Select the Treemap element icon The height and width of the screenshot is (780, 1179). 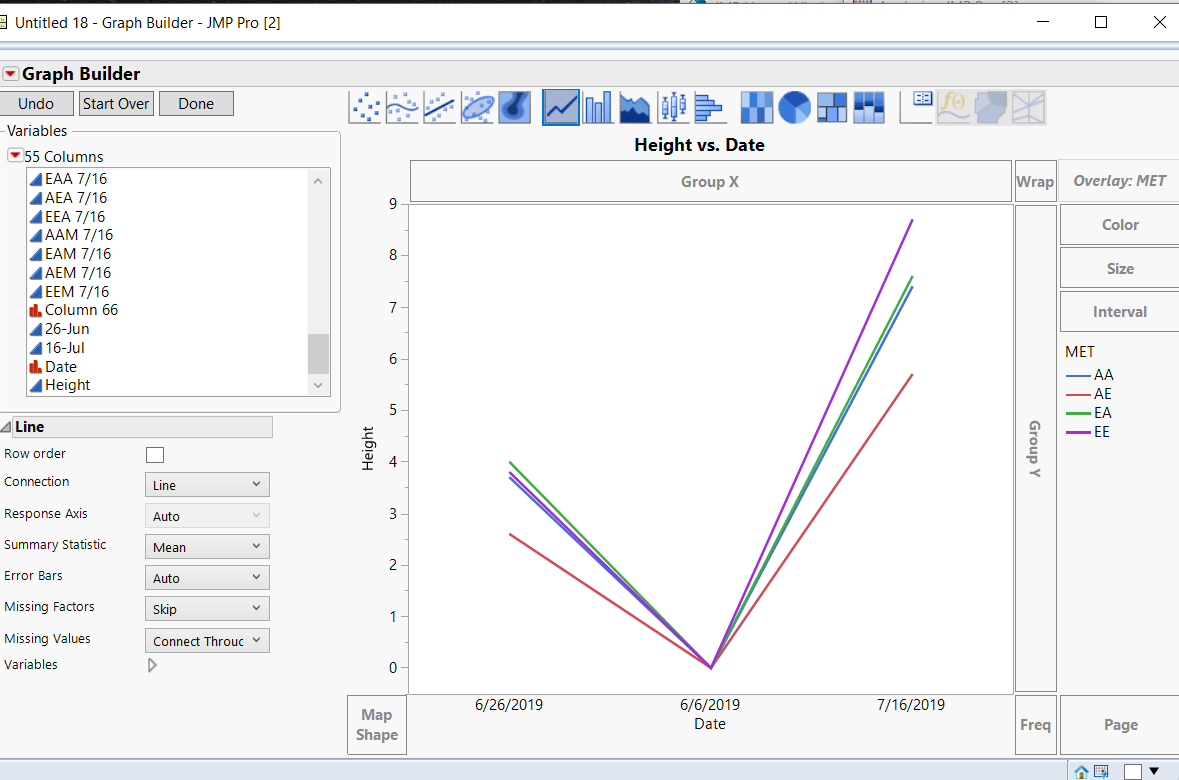click(x=832, y=108)
